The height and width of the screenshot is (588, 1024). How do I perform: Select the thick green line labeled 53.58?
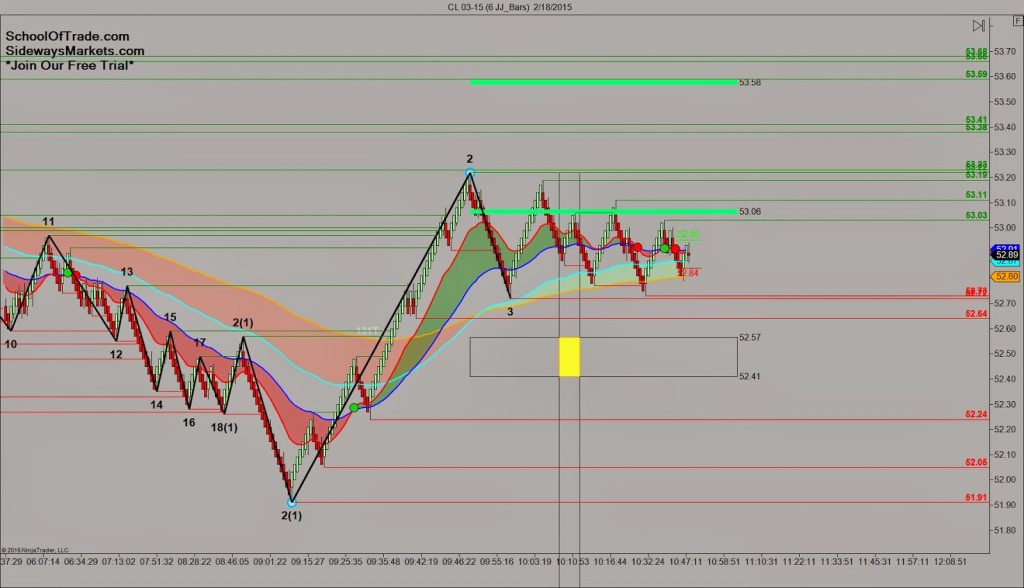[603, 82]
